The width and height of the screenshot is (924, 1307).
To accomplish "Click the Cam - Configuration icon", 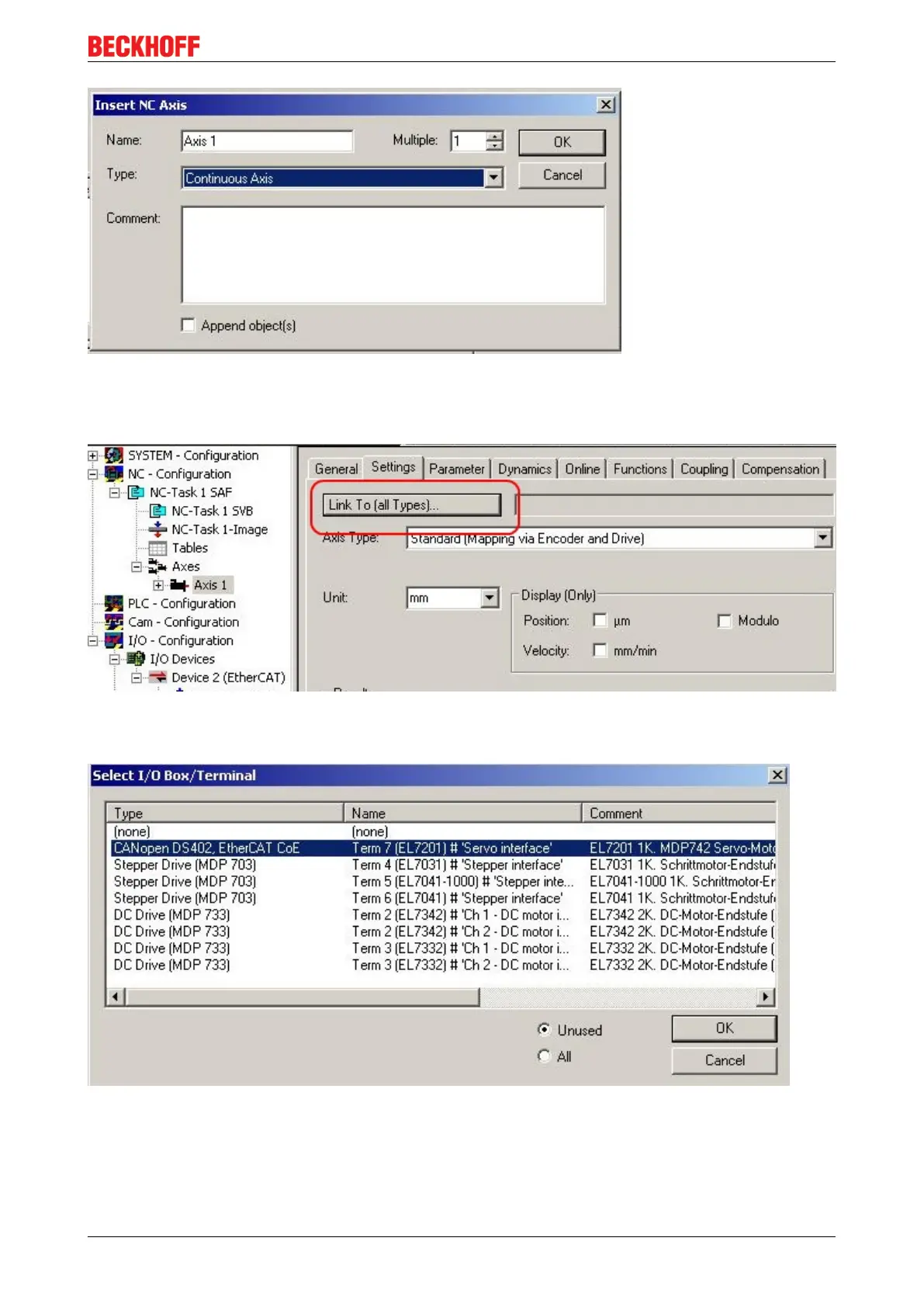I will tap(114, 622).
